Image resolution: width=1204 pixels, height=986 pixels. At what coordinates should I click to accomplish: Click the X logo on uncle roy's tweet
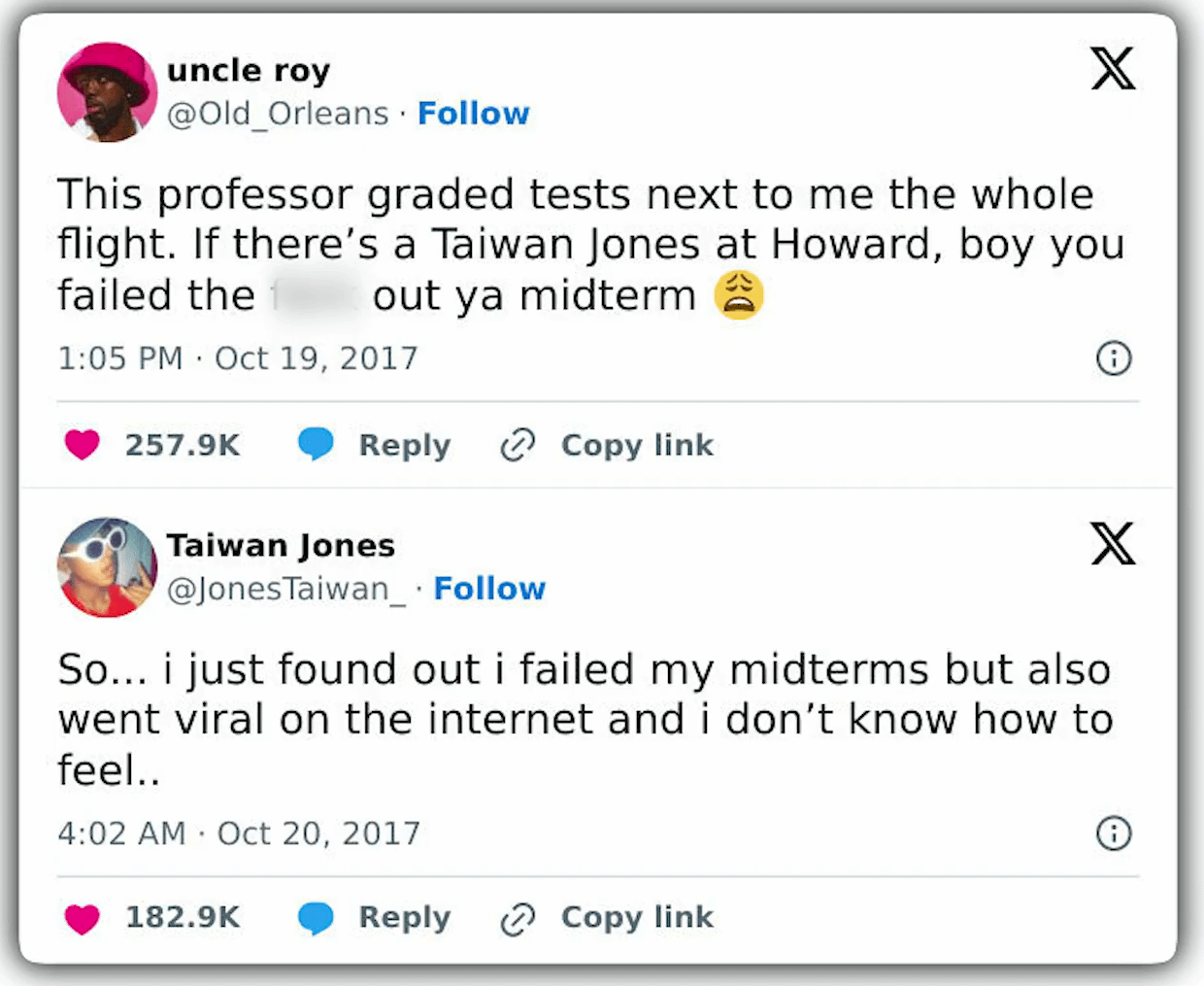pyautogui.click(x=1113, y=68)
